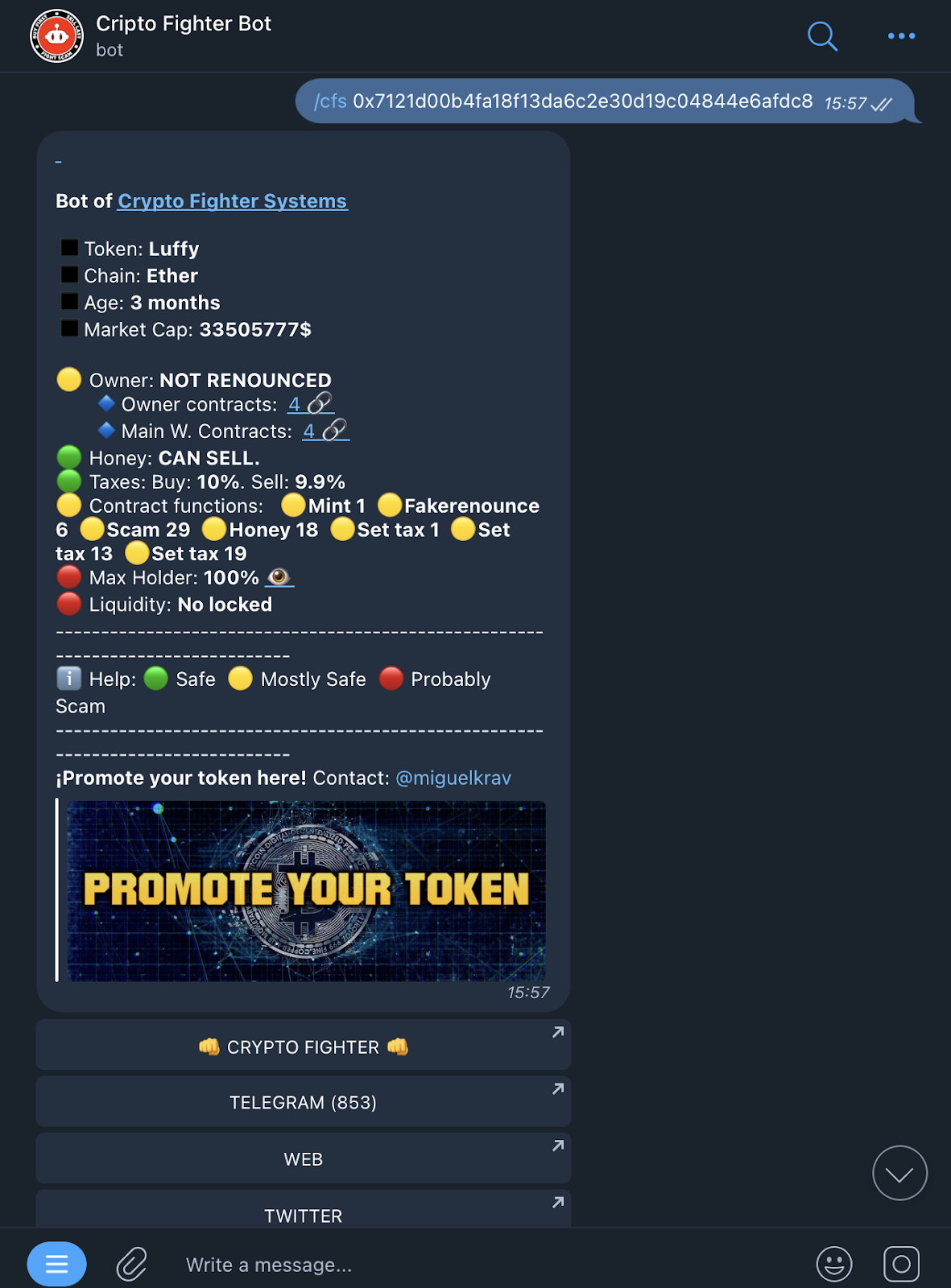Open the three-dot more options menu
This screenshot has width=951, height=1288.
(901, 36)
